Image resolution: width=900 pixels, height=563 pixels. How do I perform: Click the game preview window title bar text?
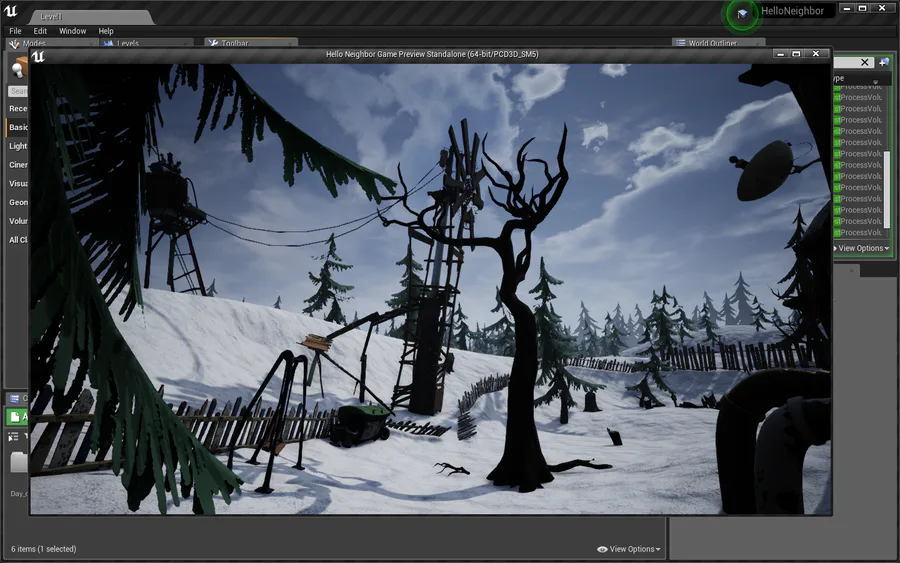(432, 55)
